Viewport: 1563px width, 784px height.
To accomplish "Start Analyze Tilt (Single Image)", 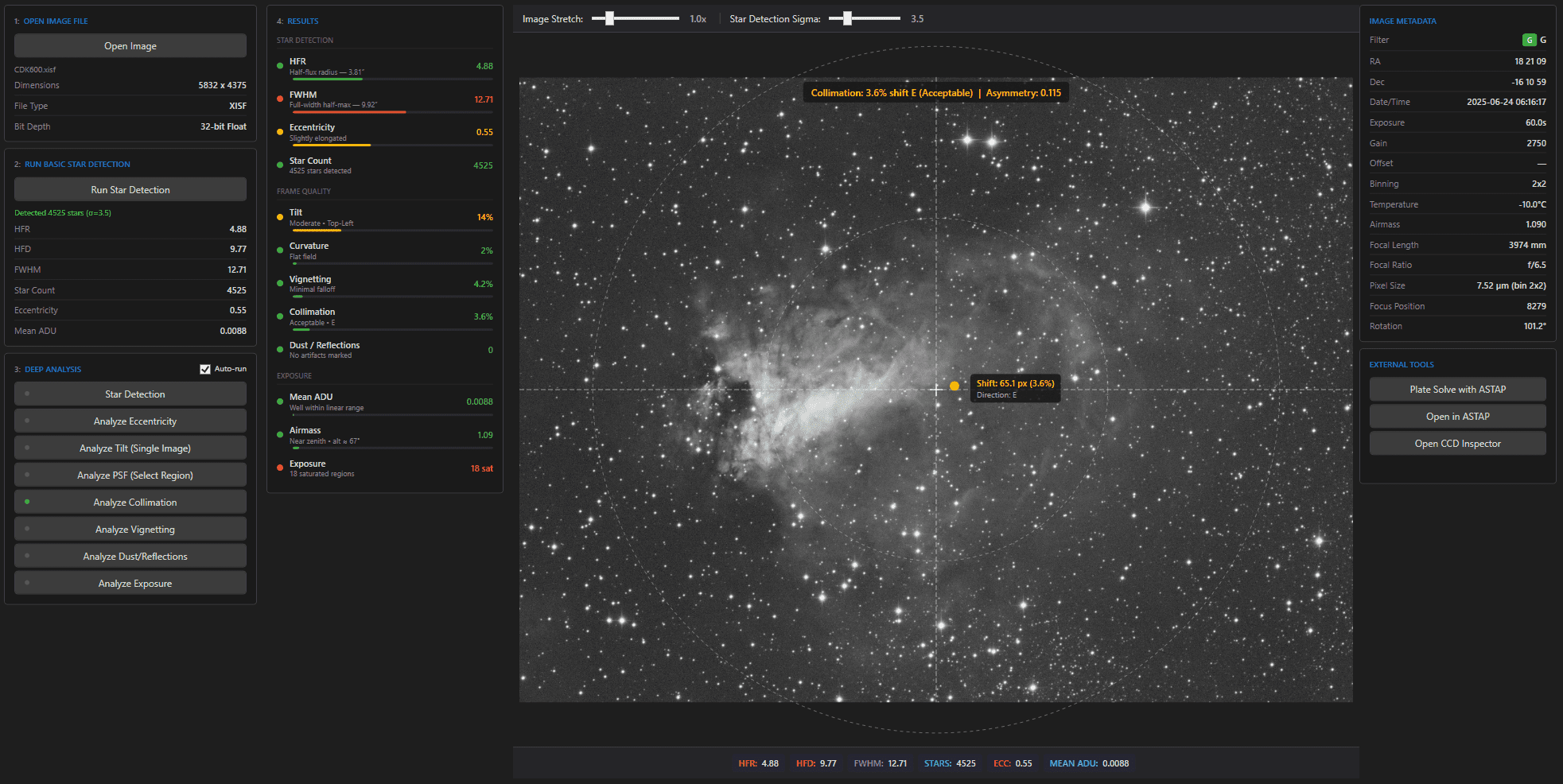I will click(x=135, y=448).
